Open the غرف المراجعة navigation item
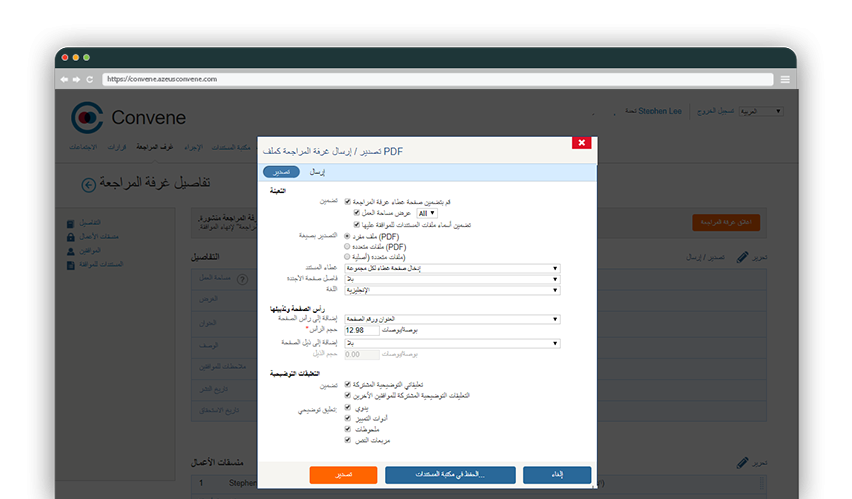The width and height of the screenshot is (852, 499). [x=154, y=147]
